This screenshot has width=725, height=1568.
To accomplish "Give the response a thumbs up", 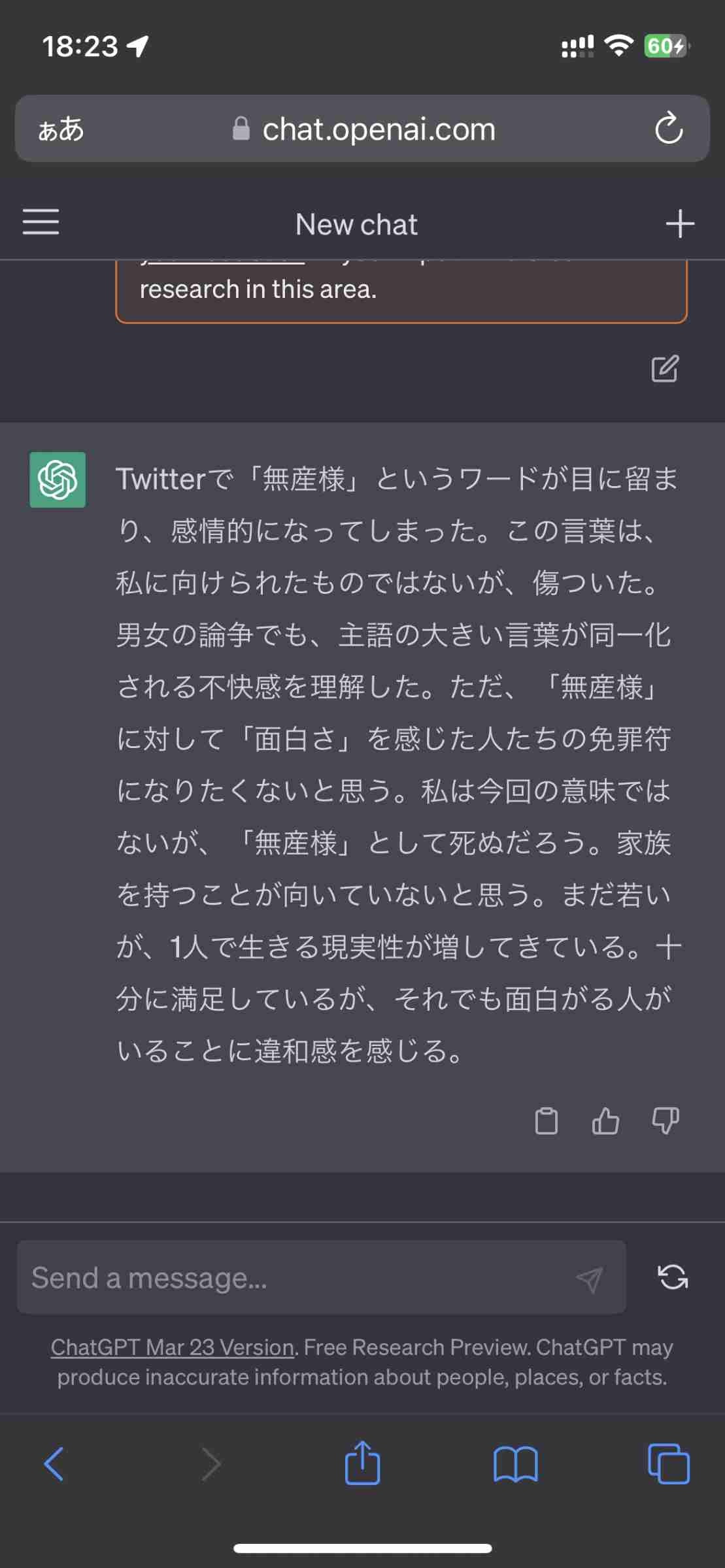I will click(x=605, y=1121).
